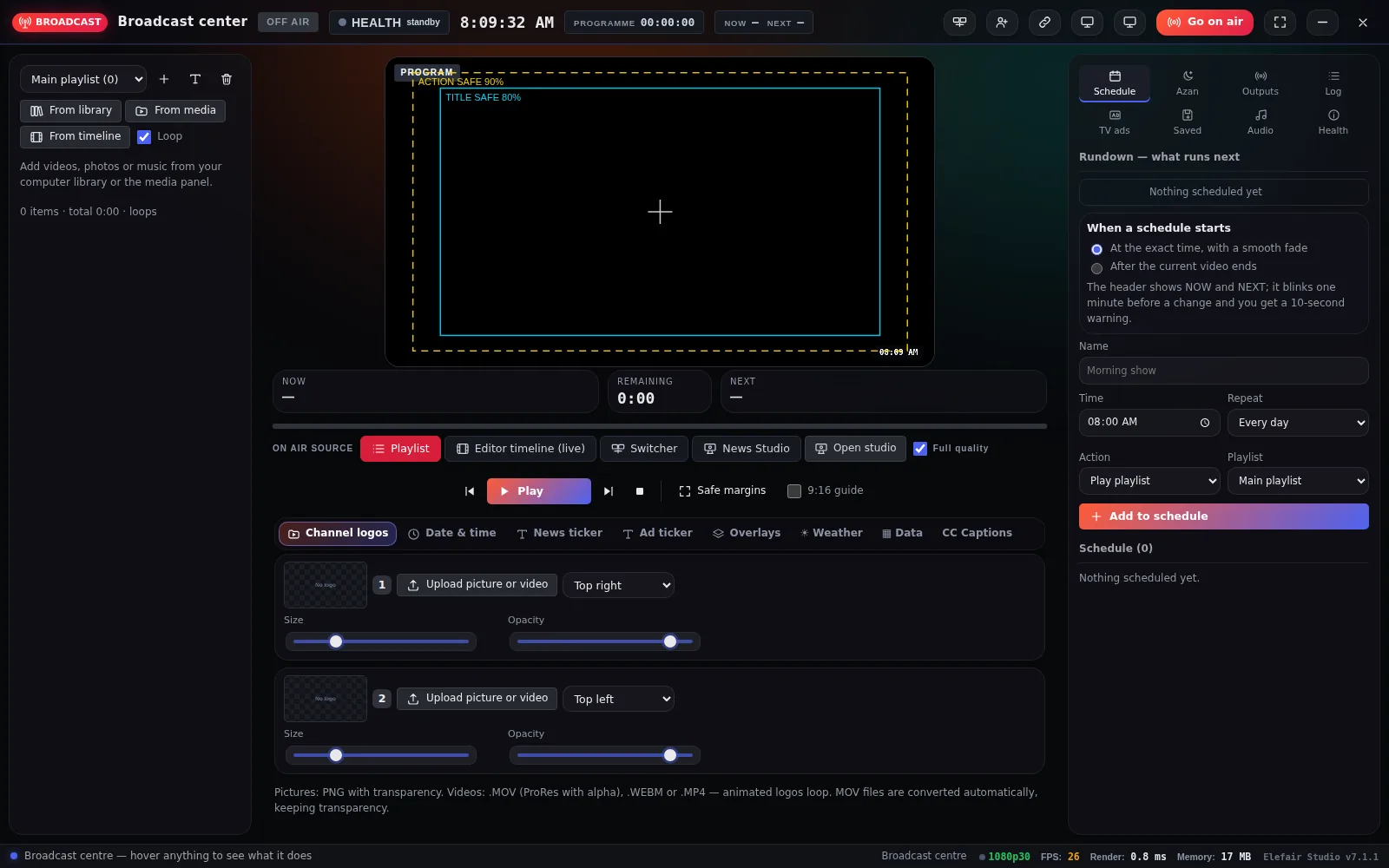Click the add person icon in header
This screenshot has width=1389, height=868.
click(1002, 23)
